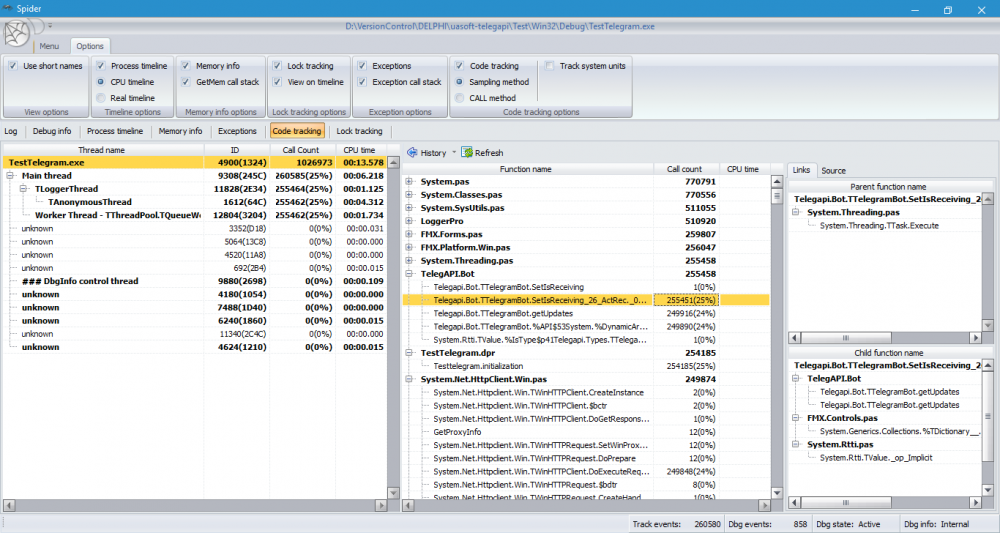The image size is (1000, 533).
Task: Collapse the TelegAPI.Bot function group
Action: [409, 274]
